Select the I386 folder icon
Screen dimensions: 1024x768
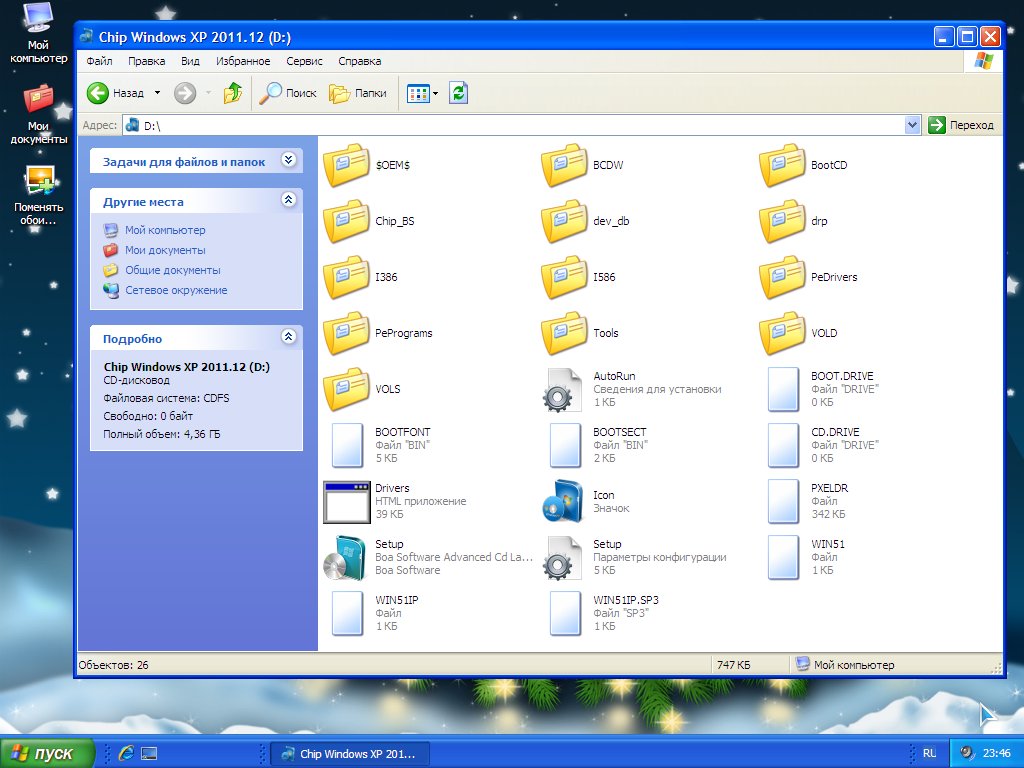[x=346, y=277]
